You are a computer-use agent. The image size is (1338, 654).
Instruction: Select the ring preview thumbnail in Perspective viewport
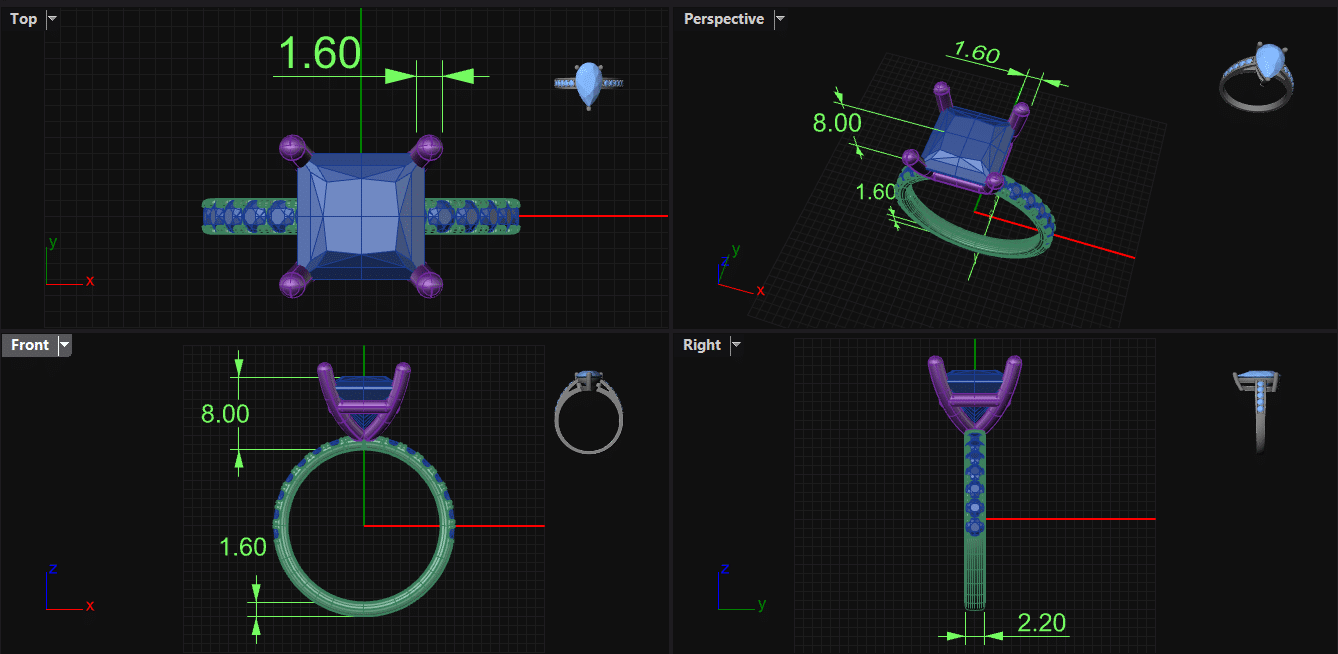pyautogui.click(x=1257, y=76)
